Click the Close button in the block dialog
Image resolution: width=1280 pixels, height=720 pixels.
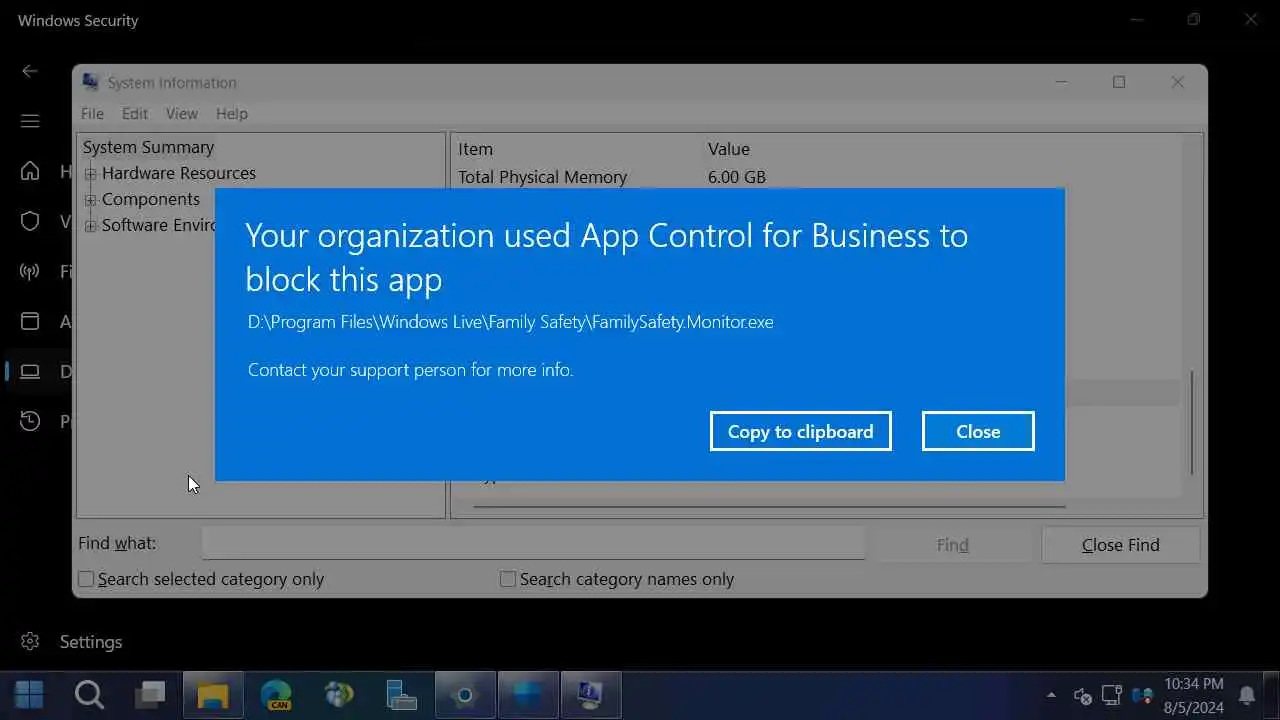tap(978, 431)
